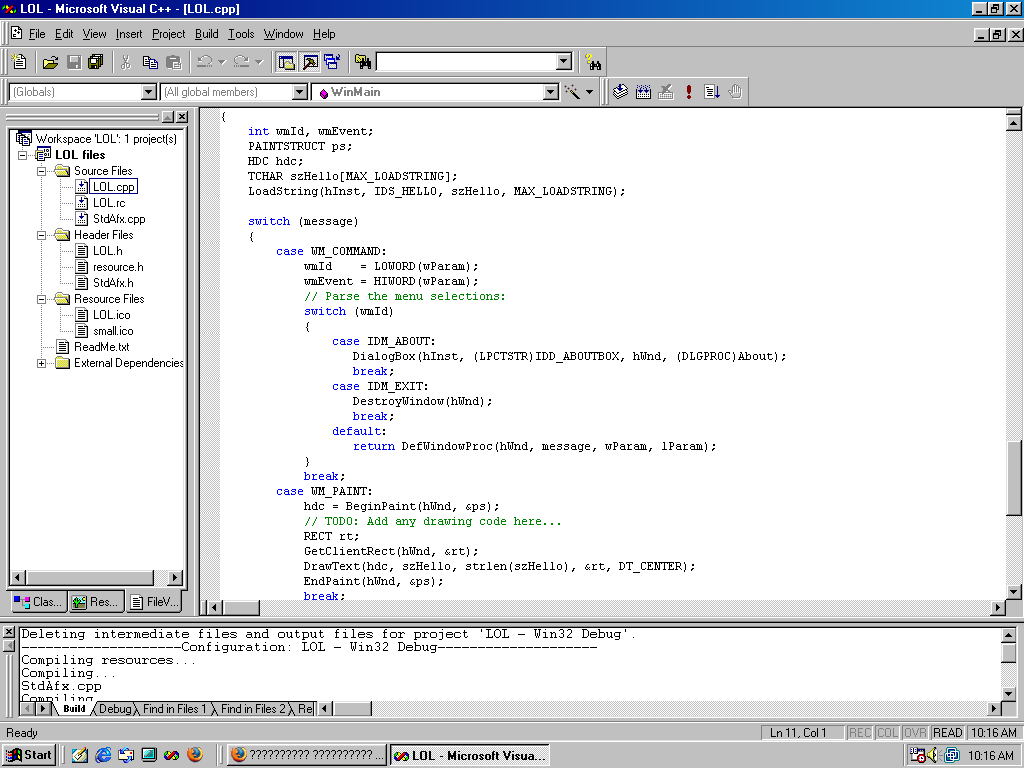Open the Project menu
Screen dimensions: 1024x768
tap(168, 34)
